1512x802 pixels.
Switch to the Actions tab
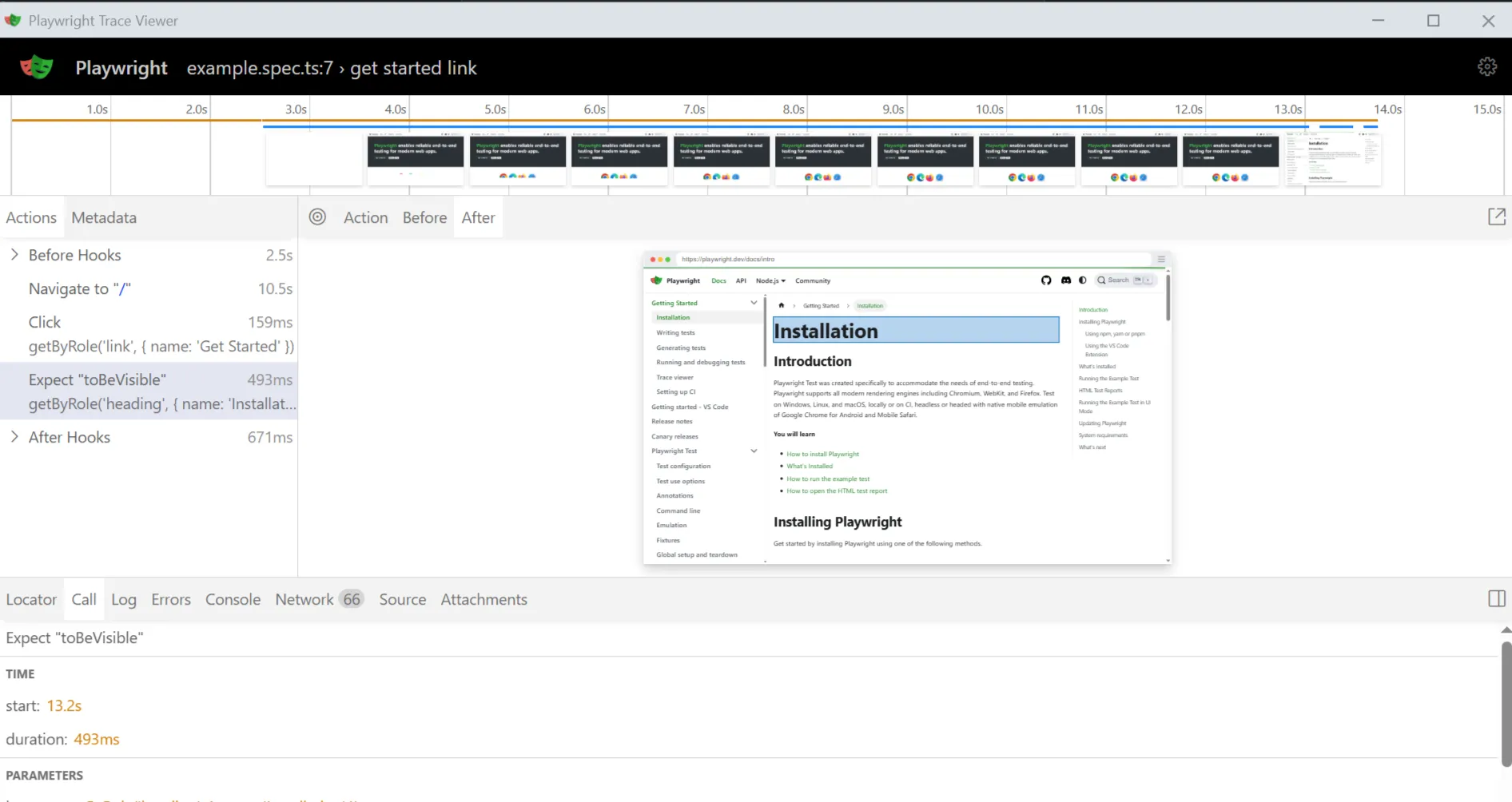[31, 217]
